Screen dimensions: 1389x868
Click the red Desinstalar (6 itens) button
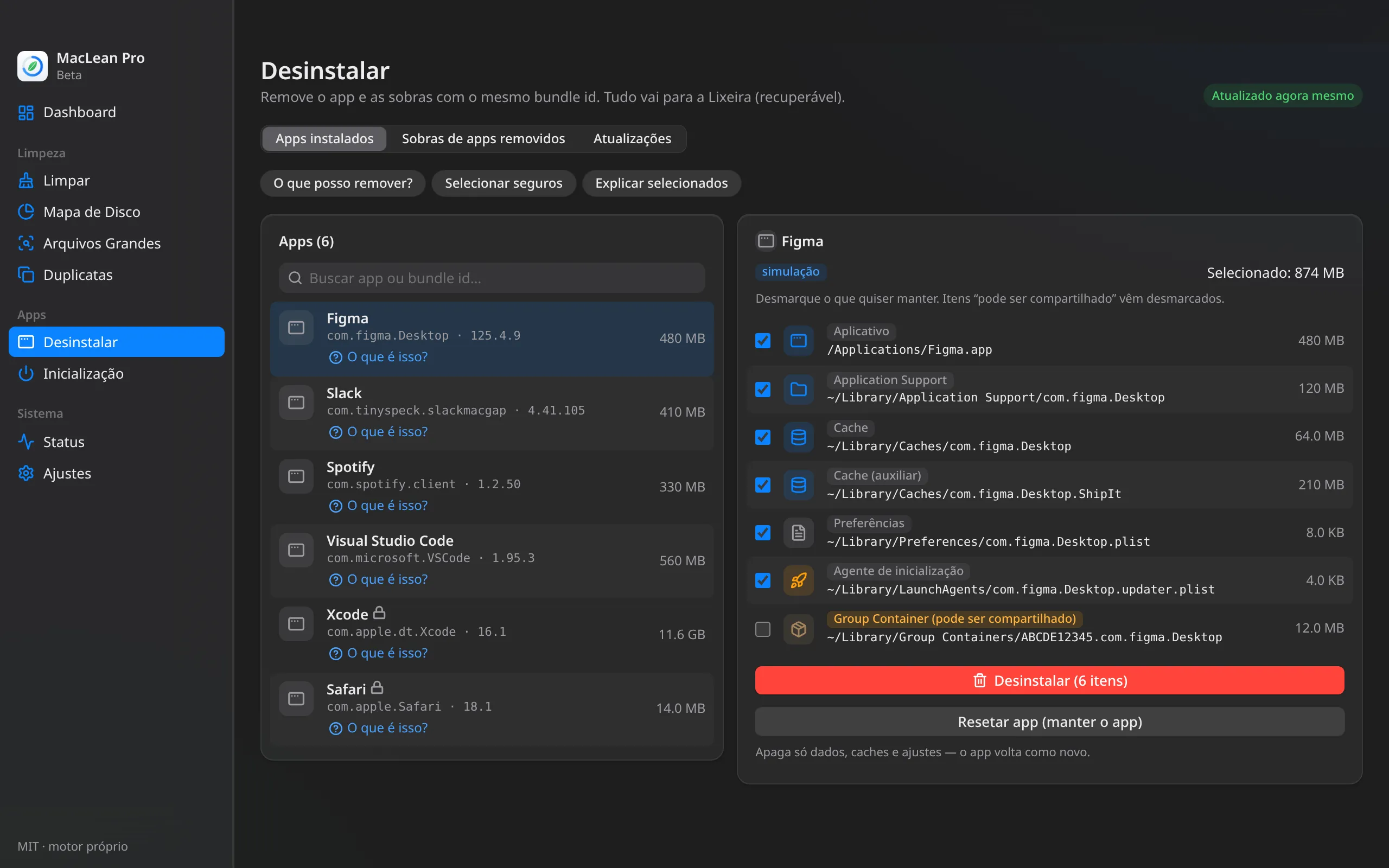pos(1049,680)
